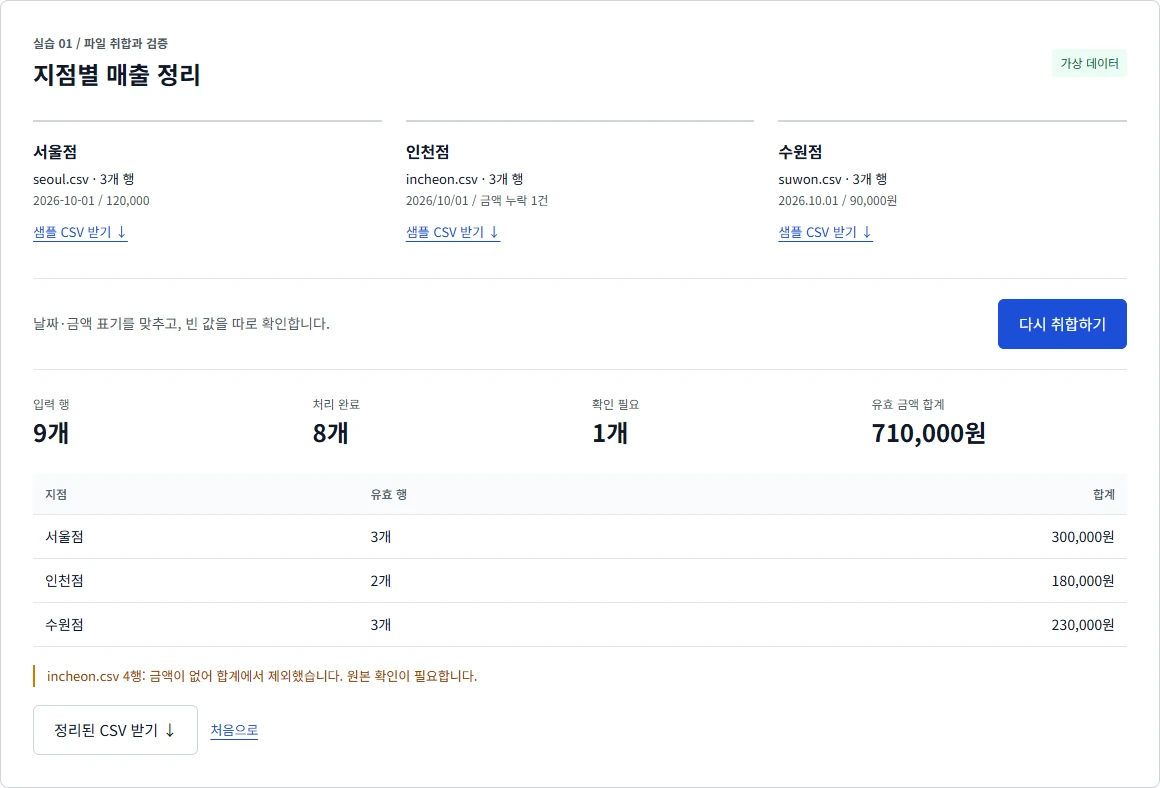Click the 확인 필요 value 1개

[610, 433]
